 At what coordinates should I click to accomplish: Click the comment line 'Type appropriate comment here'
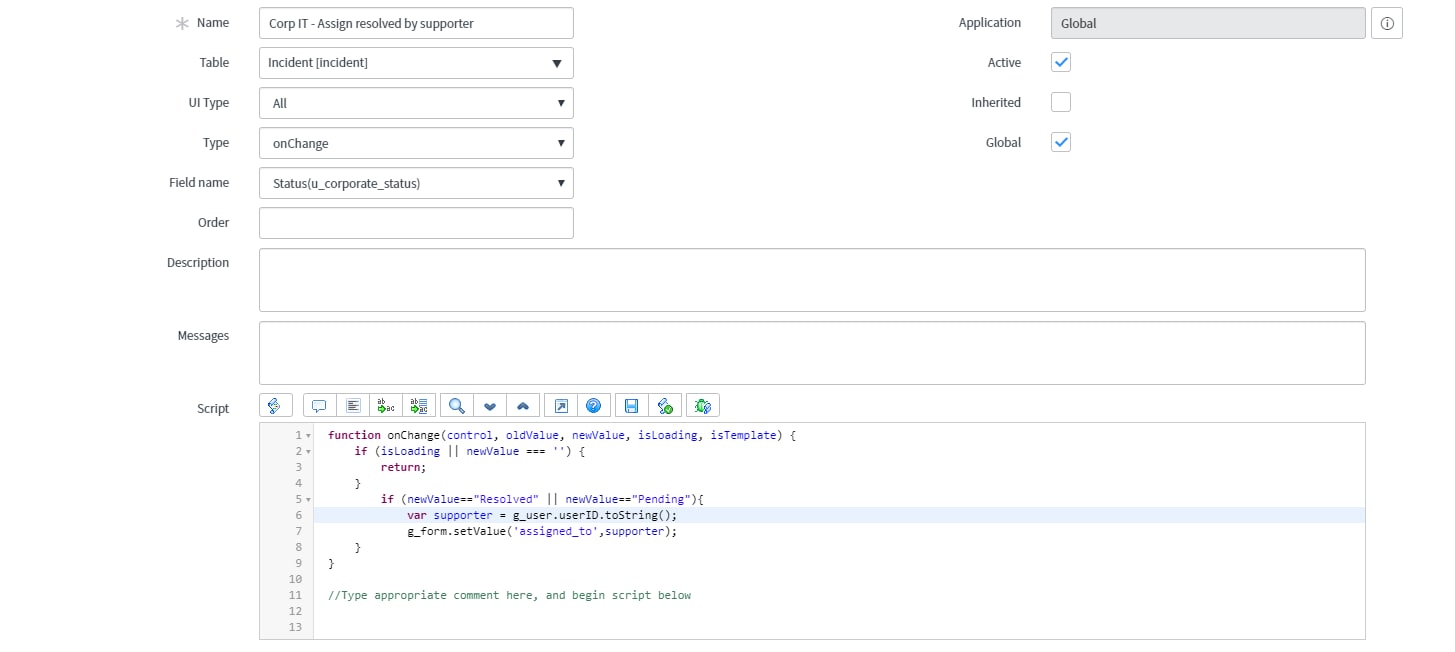coord(509,595)
